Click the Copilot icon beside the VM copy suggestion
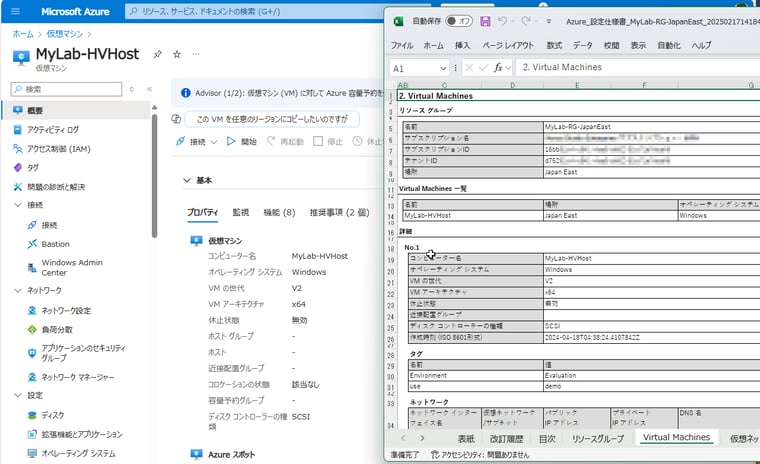Image resolution: width=760 pixels, height=464 pixels. (176, 119)
